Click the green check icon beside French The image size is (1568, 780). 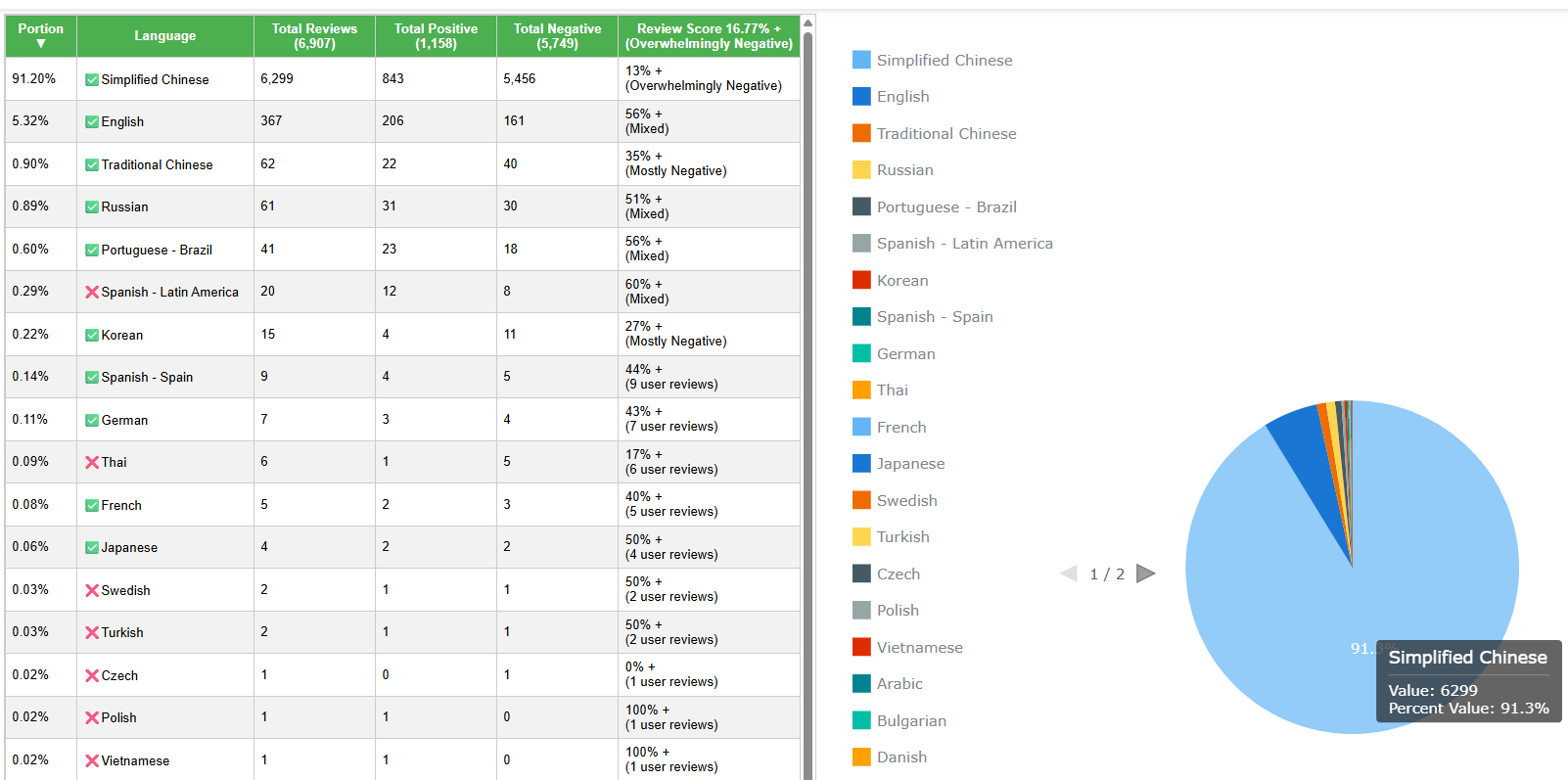pyautogui.click(x=92, y=506)
